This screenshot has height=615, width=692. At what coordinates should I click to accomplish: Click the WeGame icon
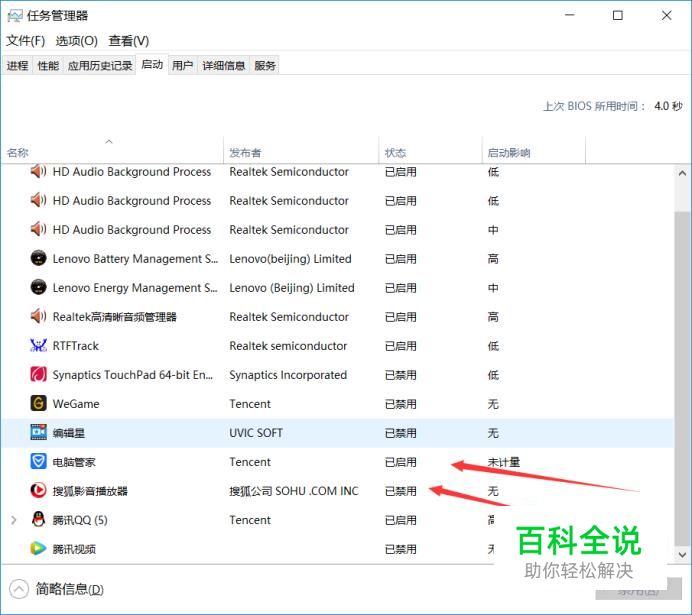[x=38, y=403]
